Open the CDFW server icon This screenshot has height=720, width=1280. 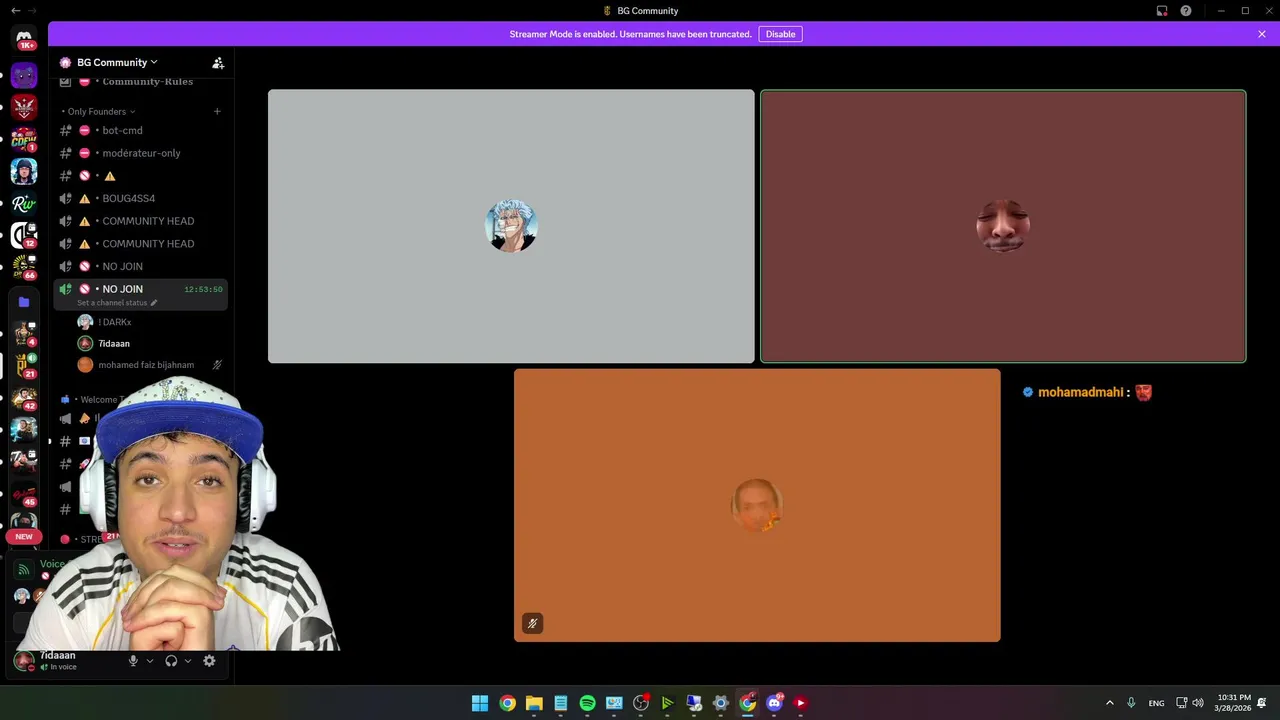(24, 139)
